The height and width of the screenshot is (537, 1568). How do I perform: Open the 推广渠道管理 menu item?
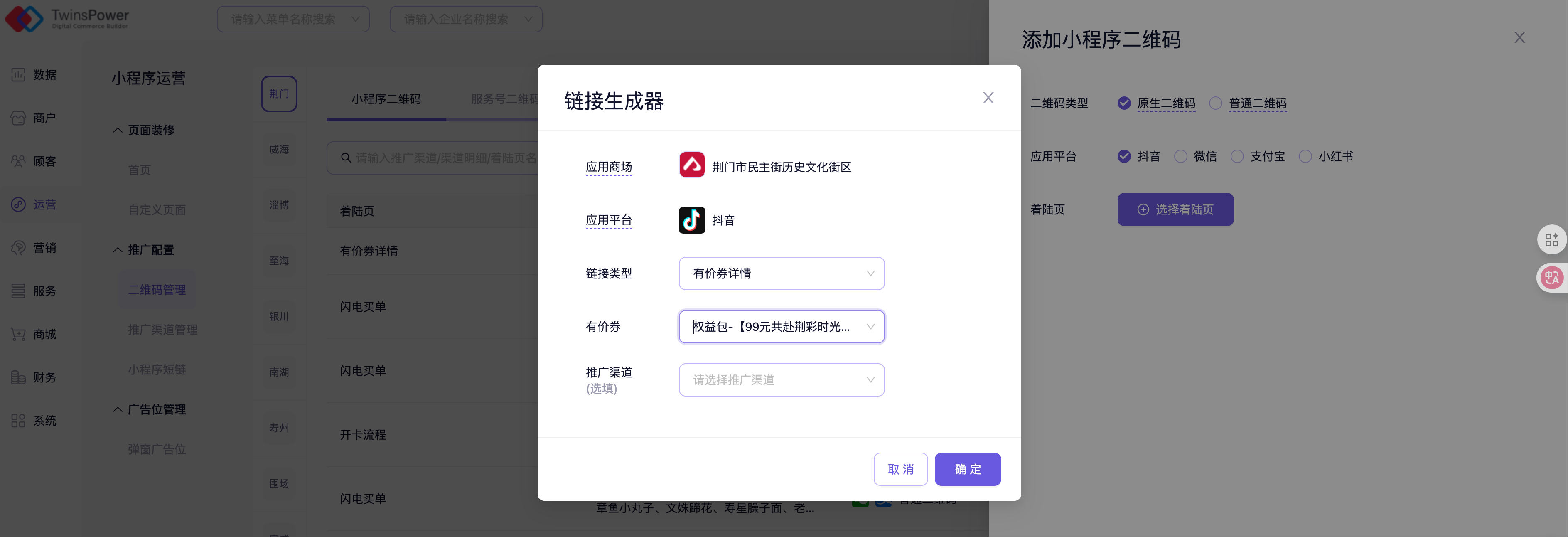point(162,329)
